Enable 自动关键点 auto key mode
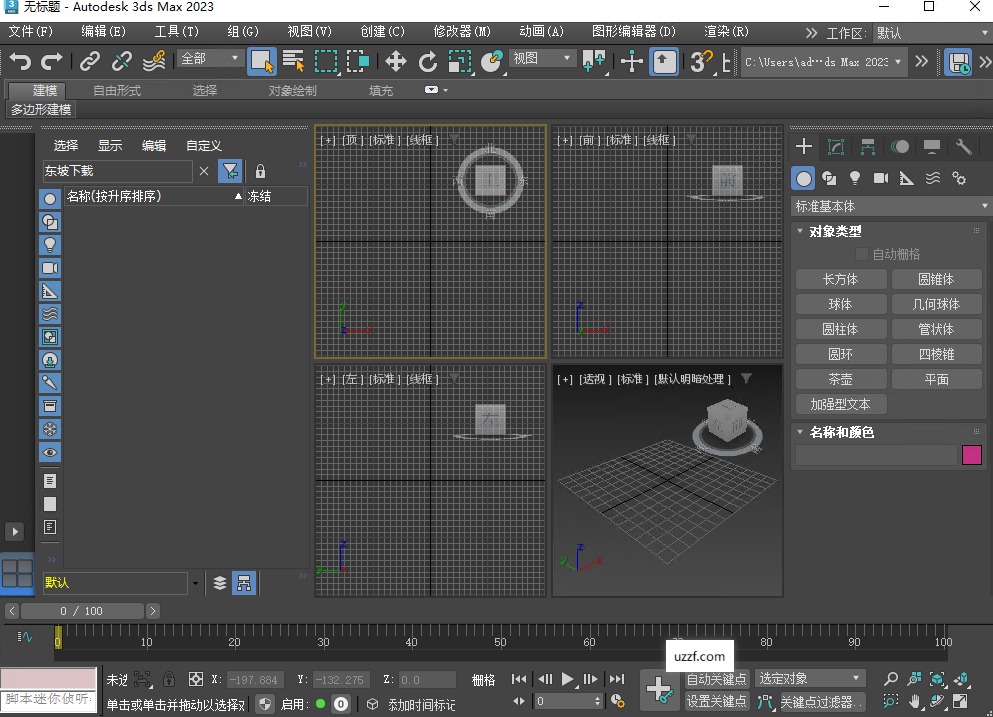The width and height of the screenshot is (993, 717). 714,677
